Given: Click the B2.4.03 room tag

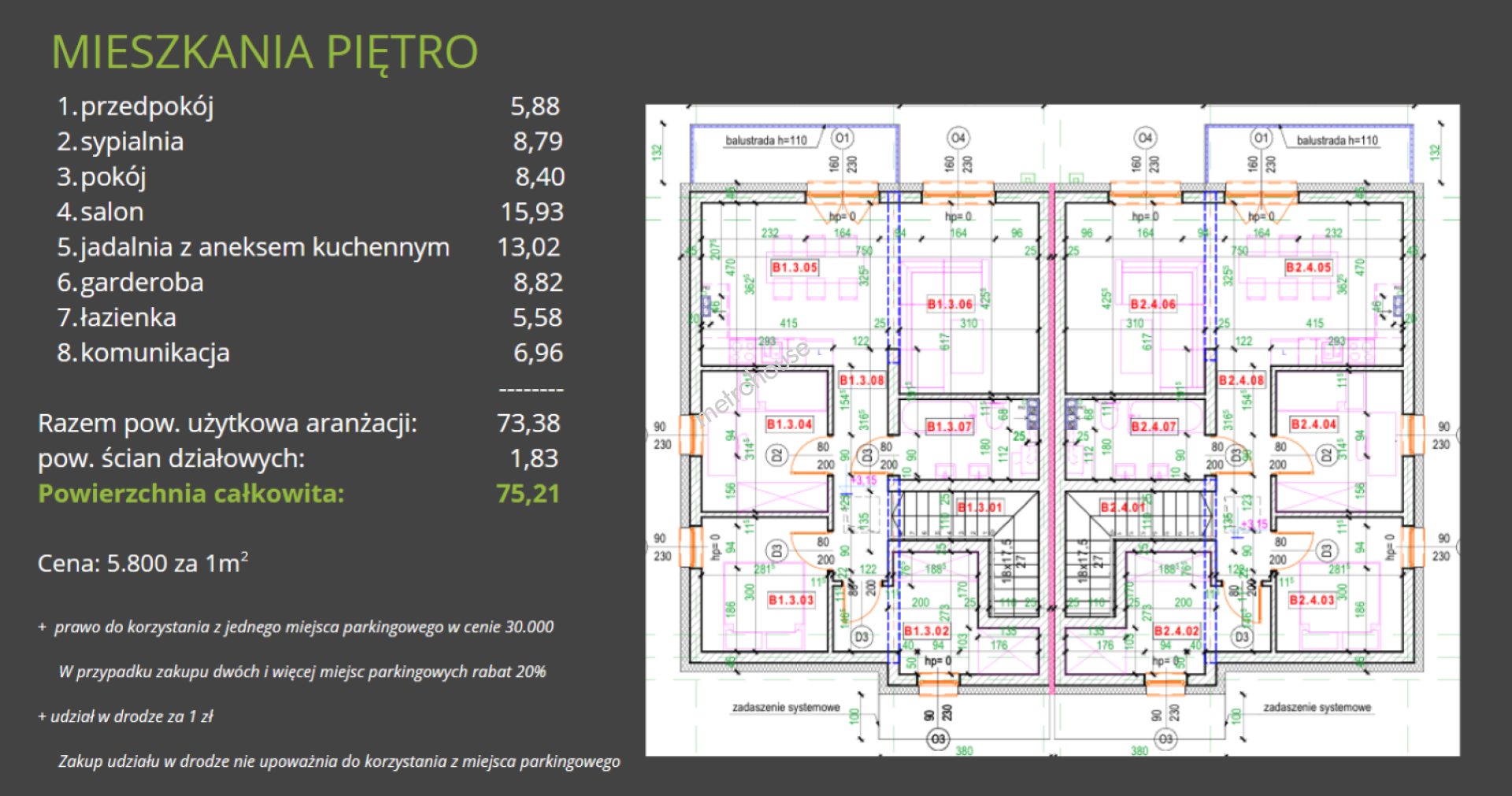Looking at the screenshot, I should coord(1312,600).
